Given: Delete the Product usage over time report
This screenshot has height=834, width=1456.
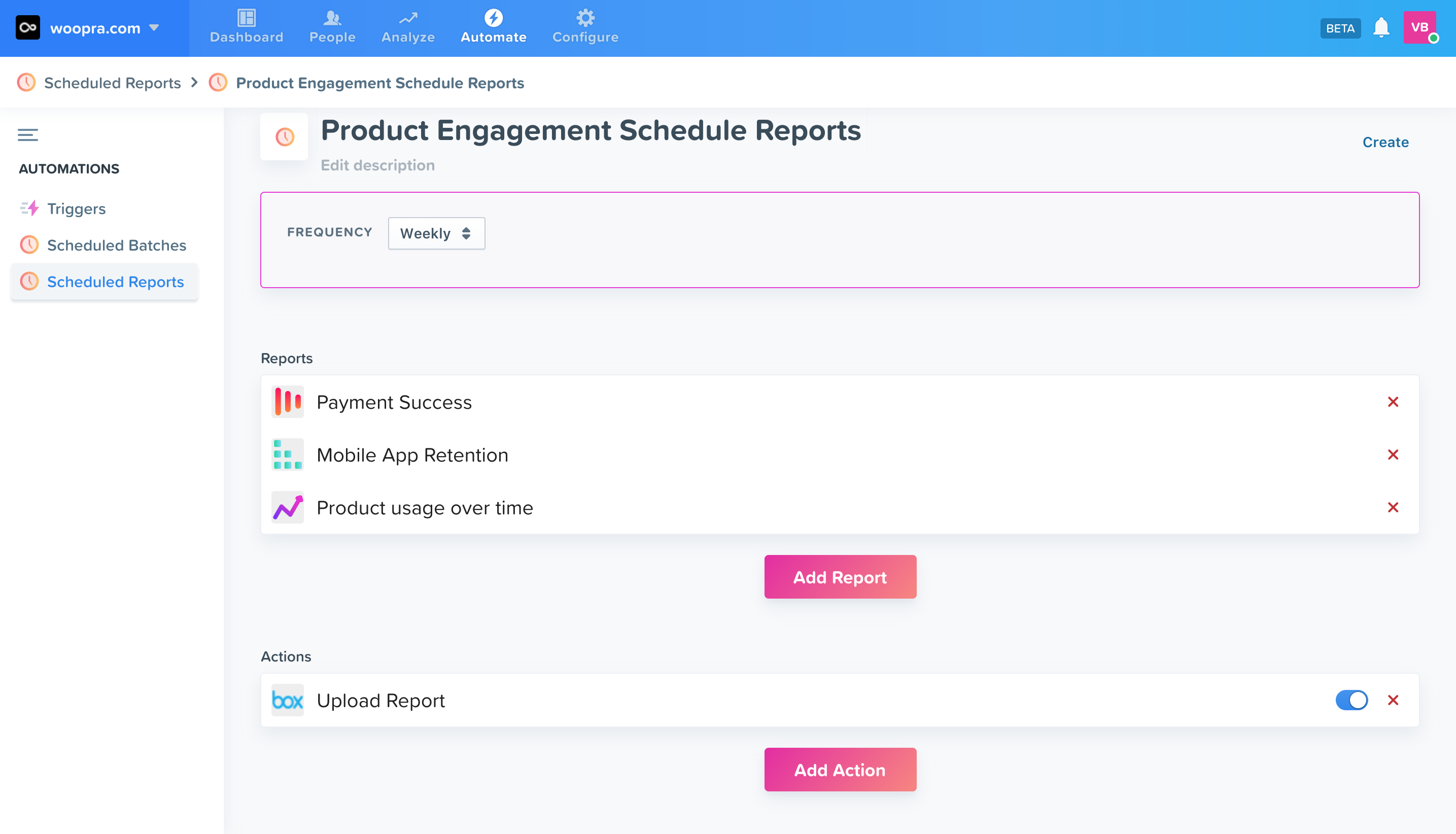Looking at the screenshot, I should pos(1393,507).
